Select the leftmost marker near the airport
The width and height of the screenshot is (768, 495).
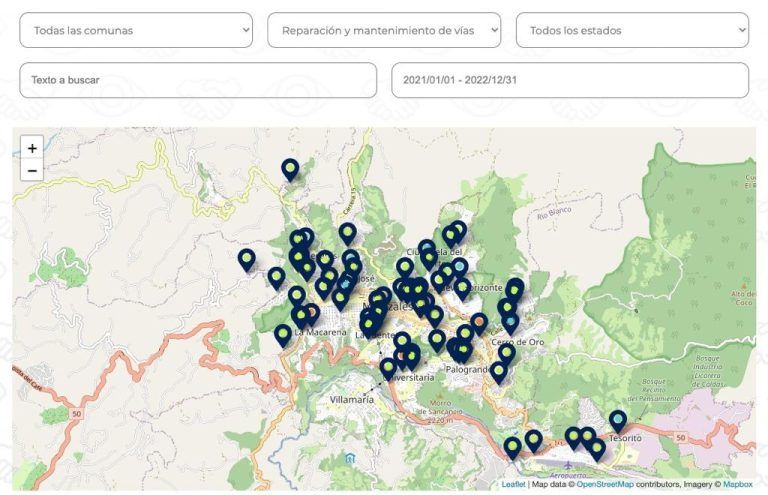coord(512,448)
